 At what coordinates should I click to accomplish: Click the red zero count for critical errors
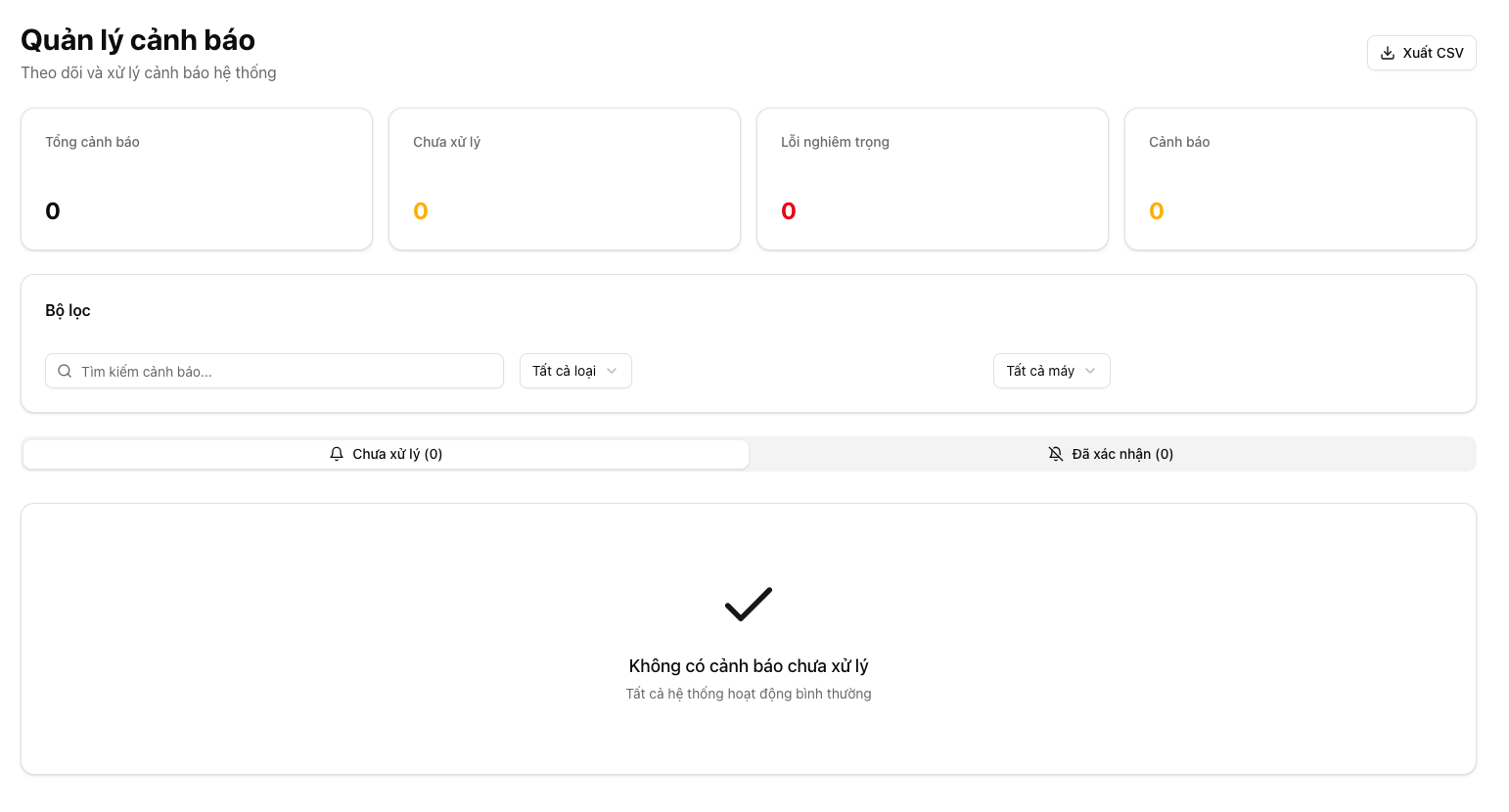tap(789, 211)
